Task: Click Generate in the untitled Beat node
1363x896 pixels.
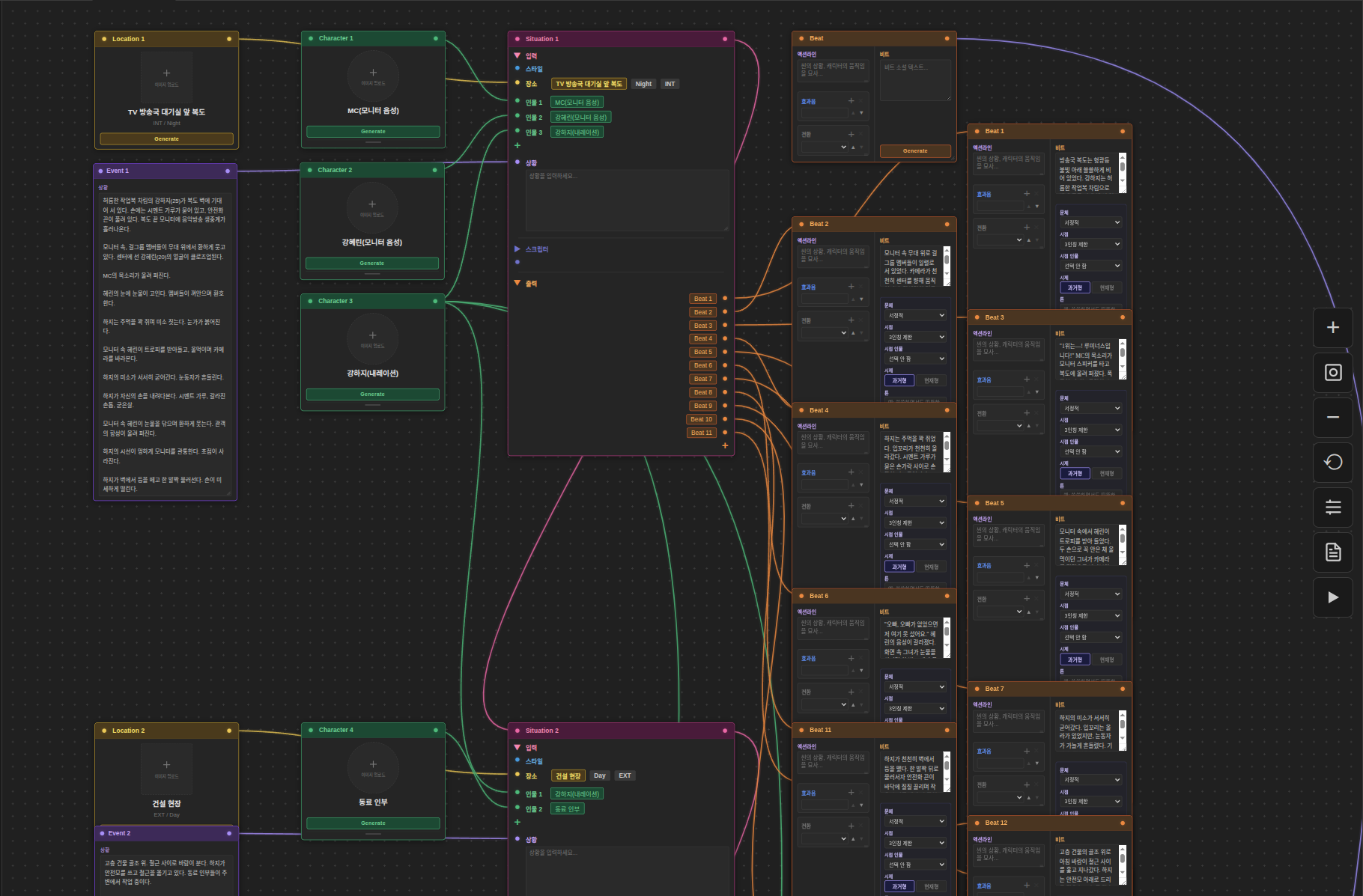Action: pos(915,151)
